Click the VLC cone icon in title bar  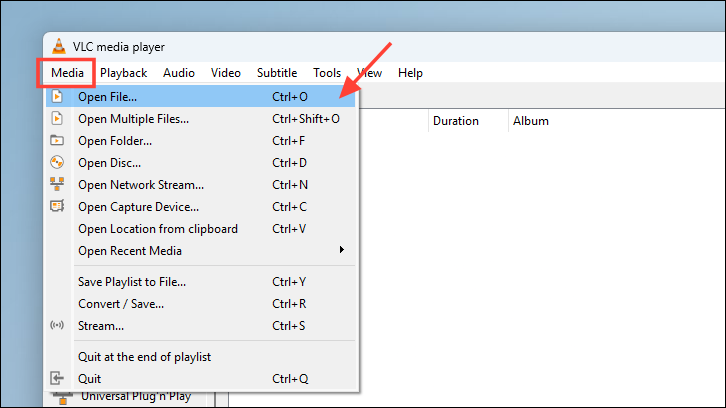pyautogui.click(x=58, y=47)
